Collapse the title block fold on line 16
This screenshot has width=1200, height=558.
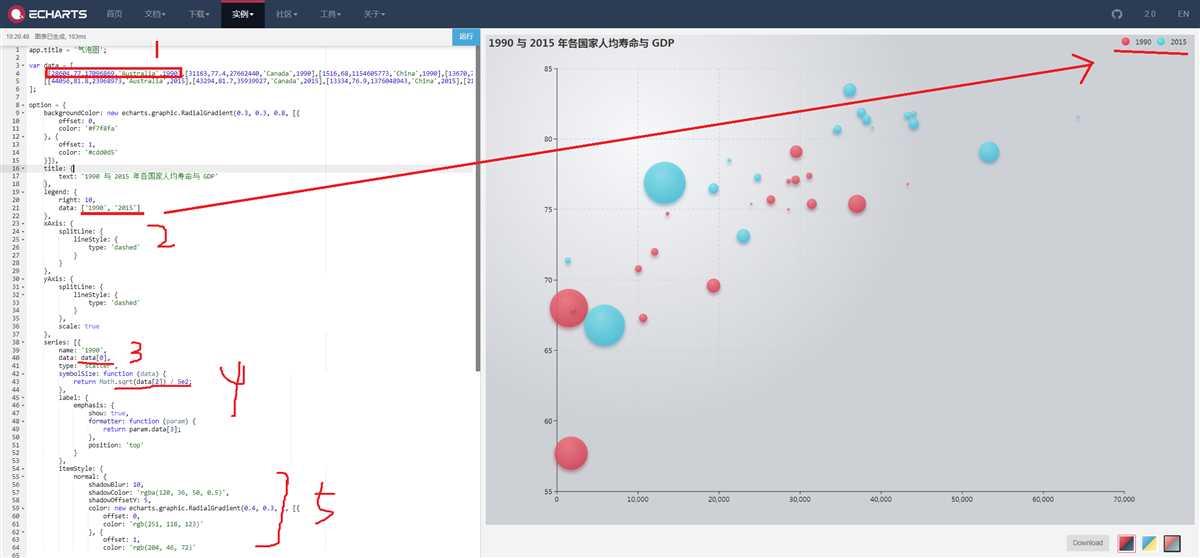[x=24, y=168]
